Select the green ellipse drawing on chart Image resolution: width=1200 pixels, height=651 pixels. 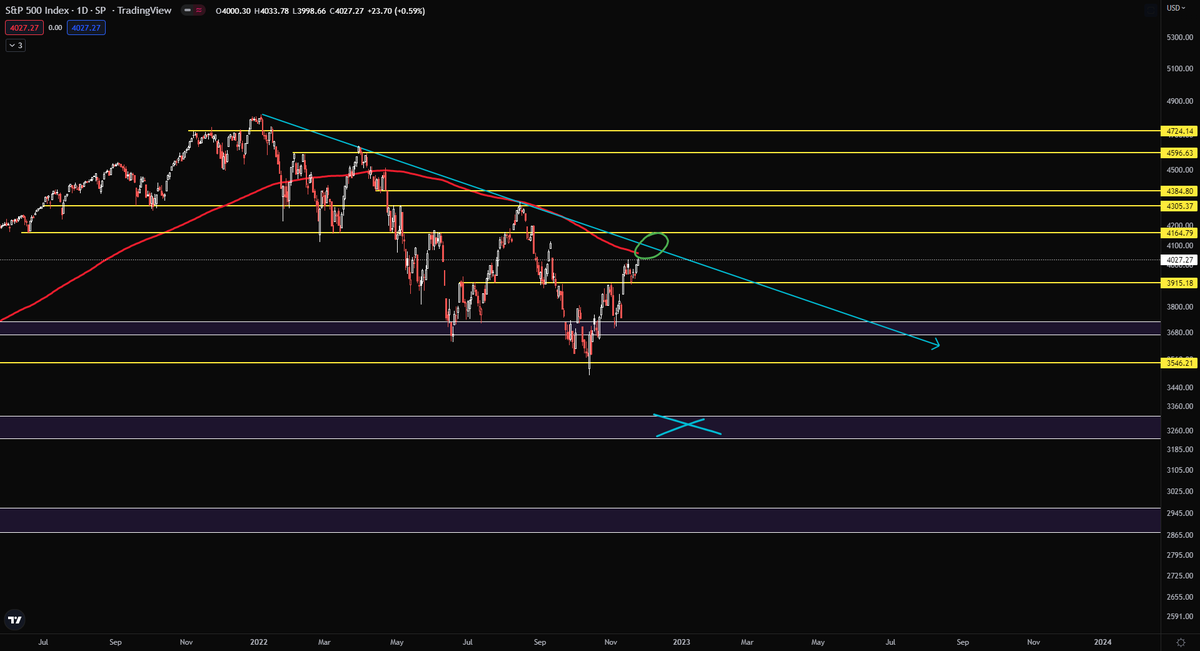click(x=651, y=246)
